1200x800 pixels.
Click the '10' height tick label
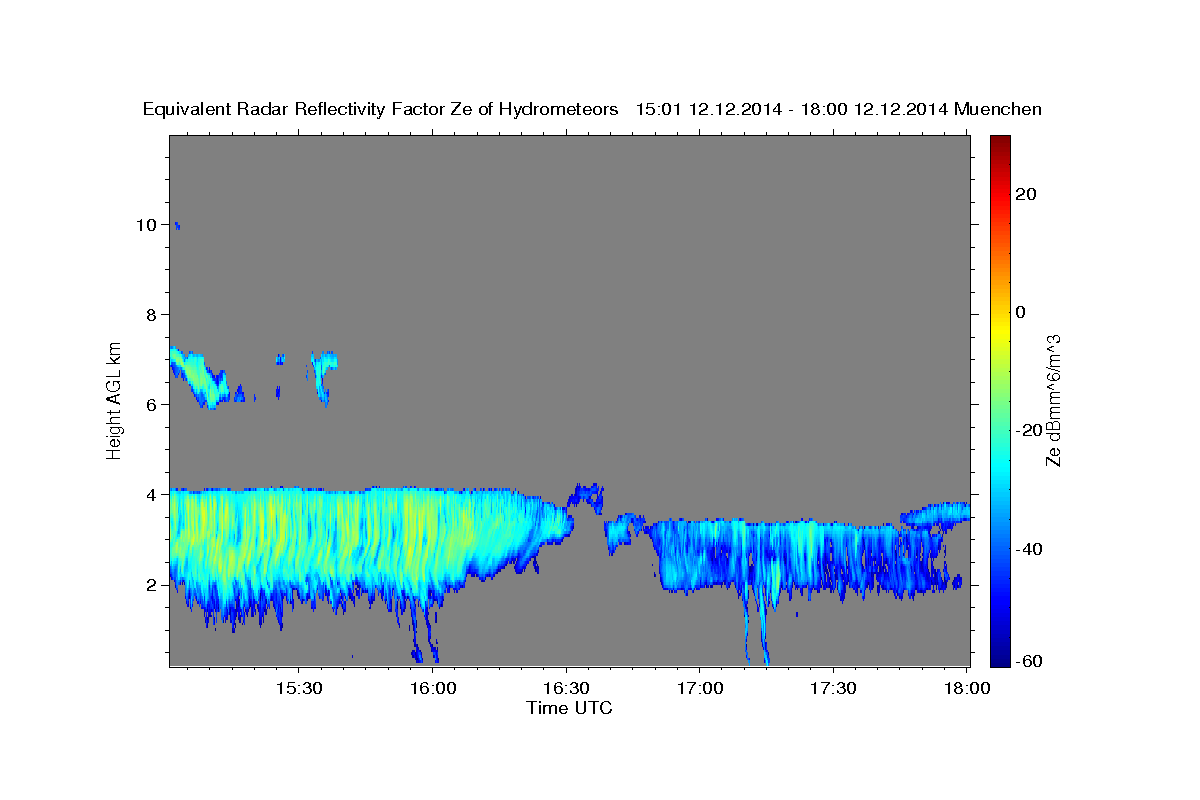pos(147,225)
